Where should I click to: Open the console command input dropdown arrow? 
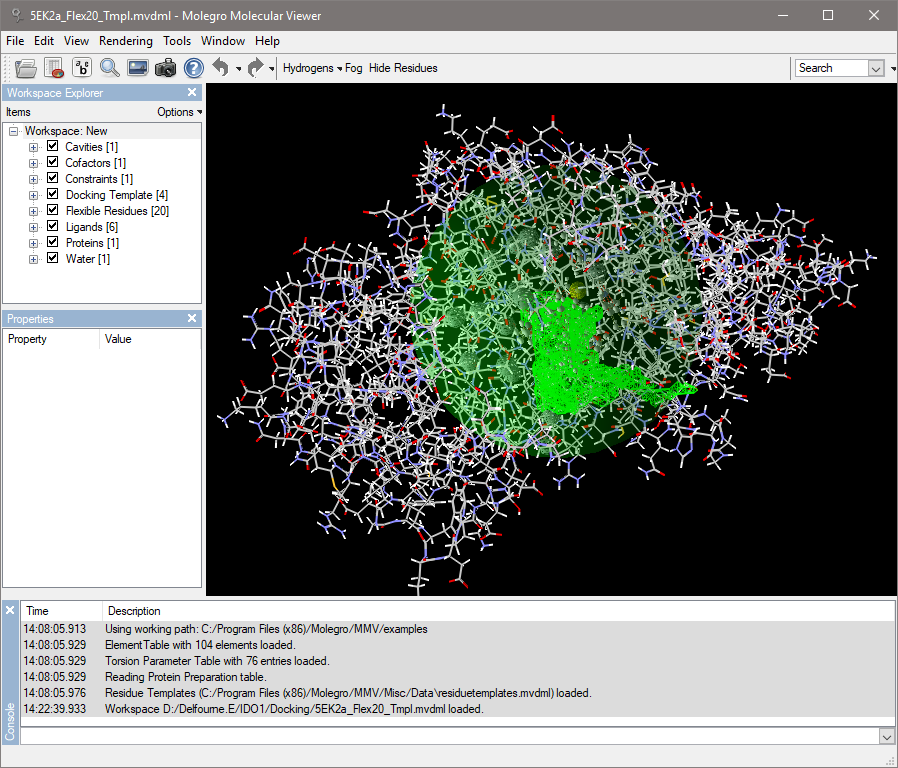pos(887,737)
